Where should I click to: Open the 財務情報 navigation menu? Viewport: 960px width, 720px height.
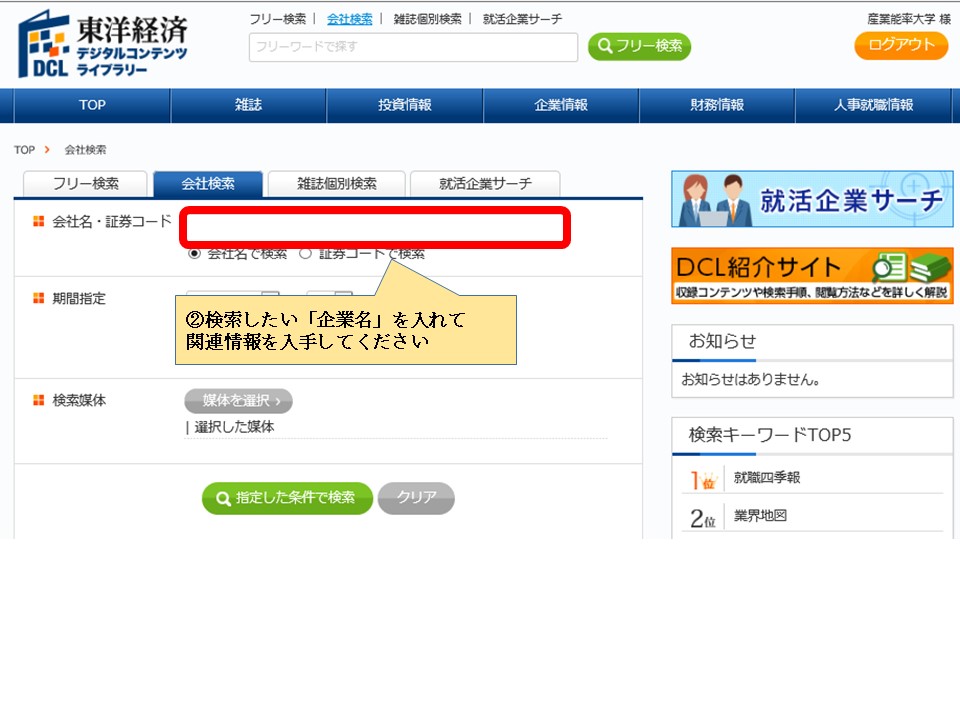pos(717,105)
